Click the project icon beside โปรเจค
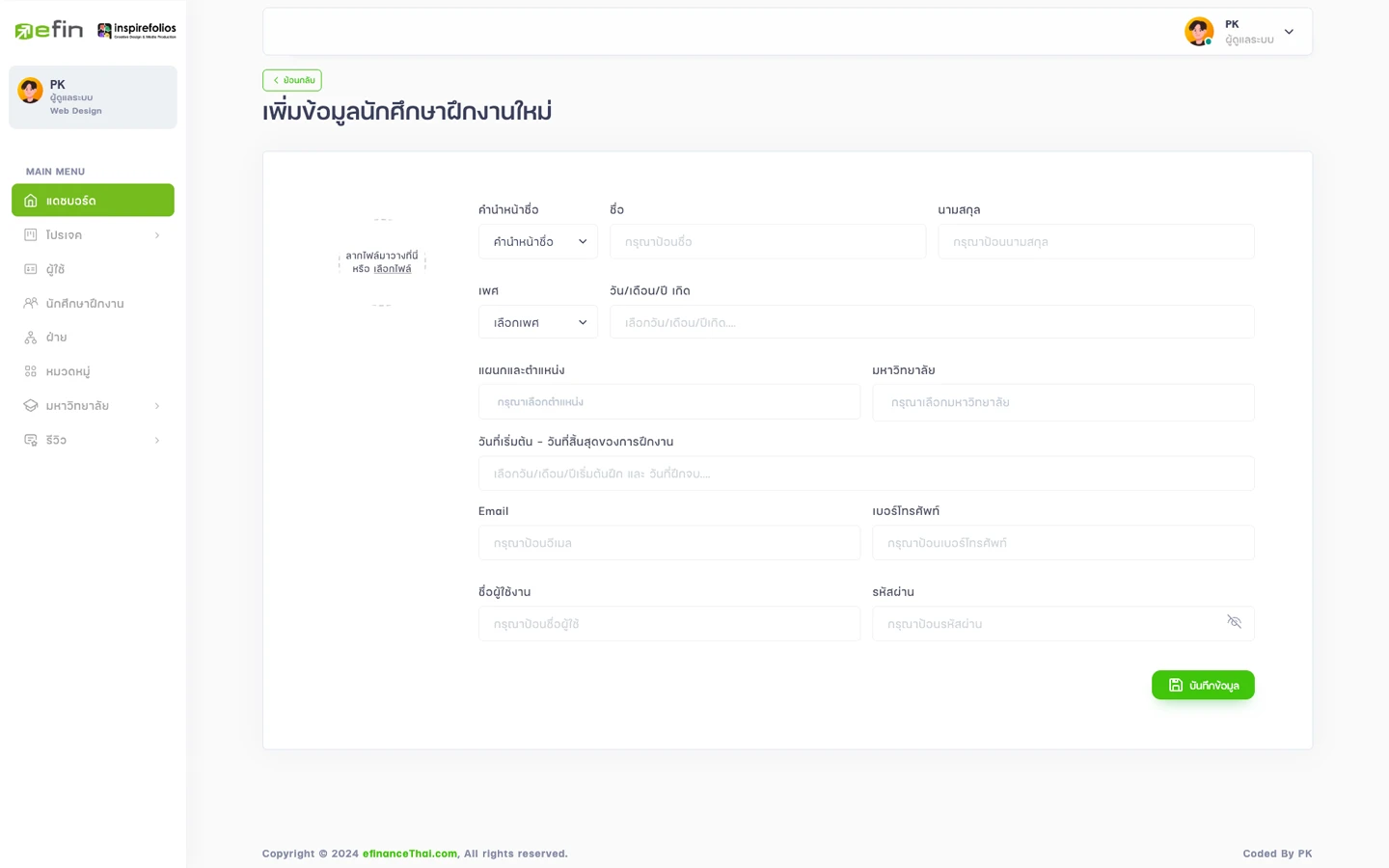Screen dimensions: 1389x868 [31, 235]
